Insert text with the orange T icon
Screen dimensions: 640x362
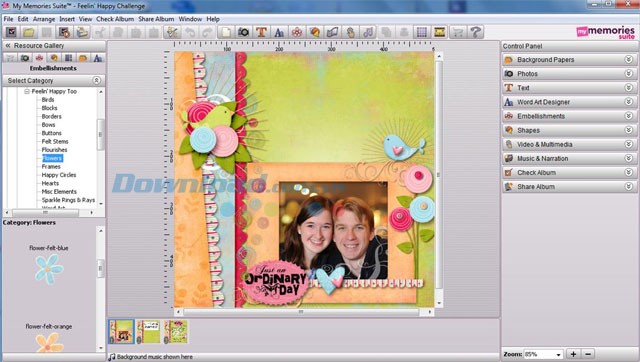point(261,32)
